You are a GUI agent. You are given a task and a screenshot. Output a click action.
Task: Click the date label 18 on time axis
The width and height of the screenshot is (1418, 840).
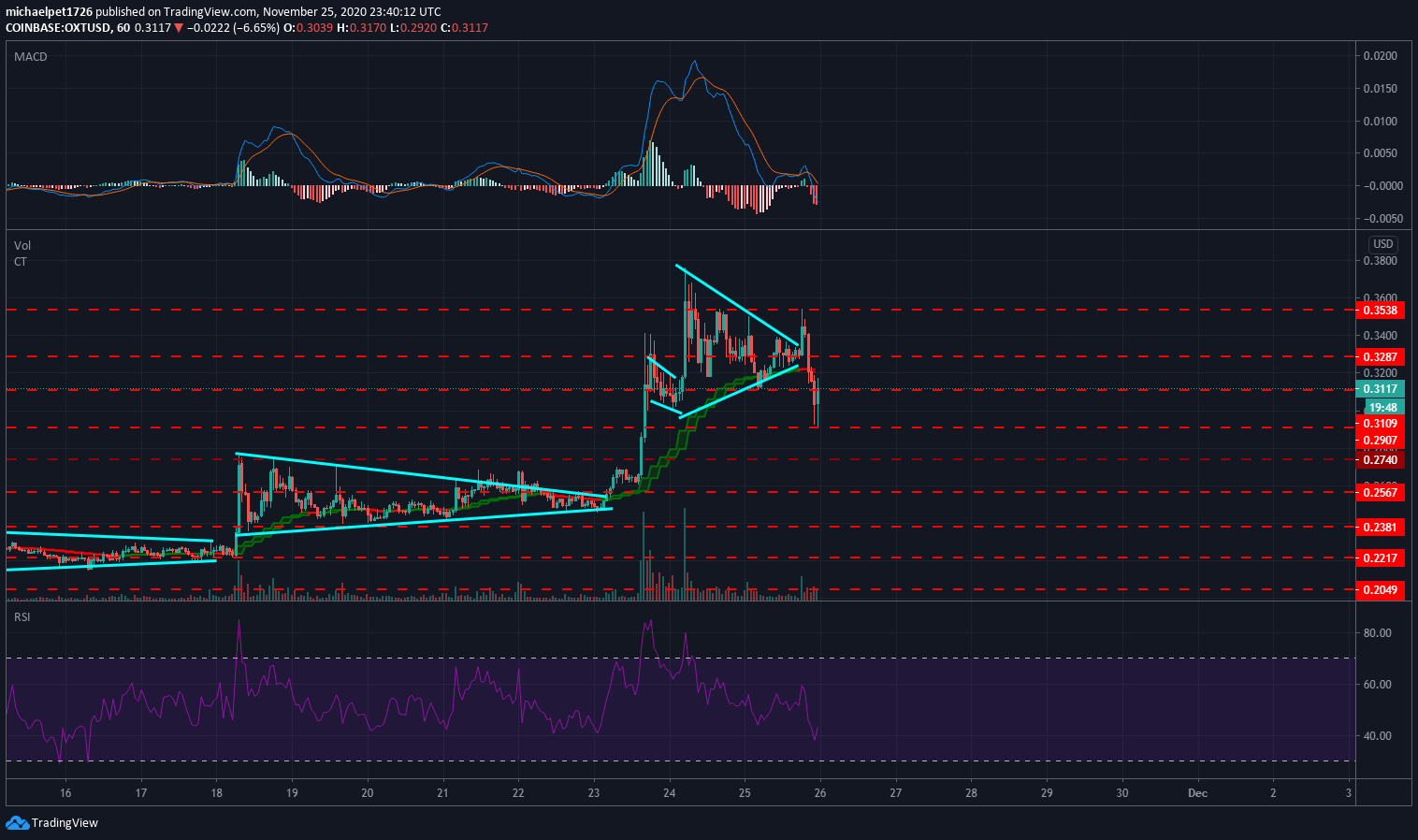click(x=216, y=793)
